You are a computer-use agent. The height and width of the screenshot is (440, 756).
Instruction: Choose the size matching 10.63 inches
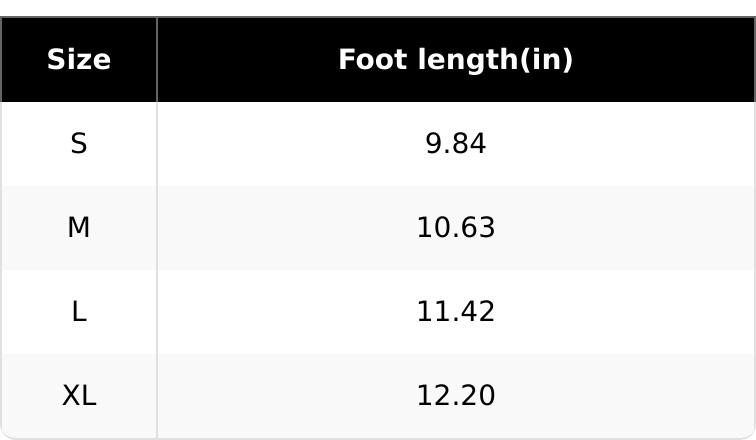tap(79, 228)
